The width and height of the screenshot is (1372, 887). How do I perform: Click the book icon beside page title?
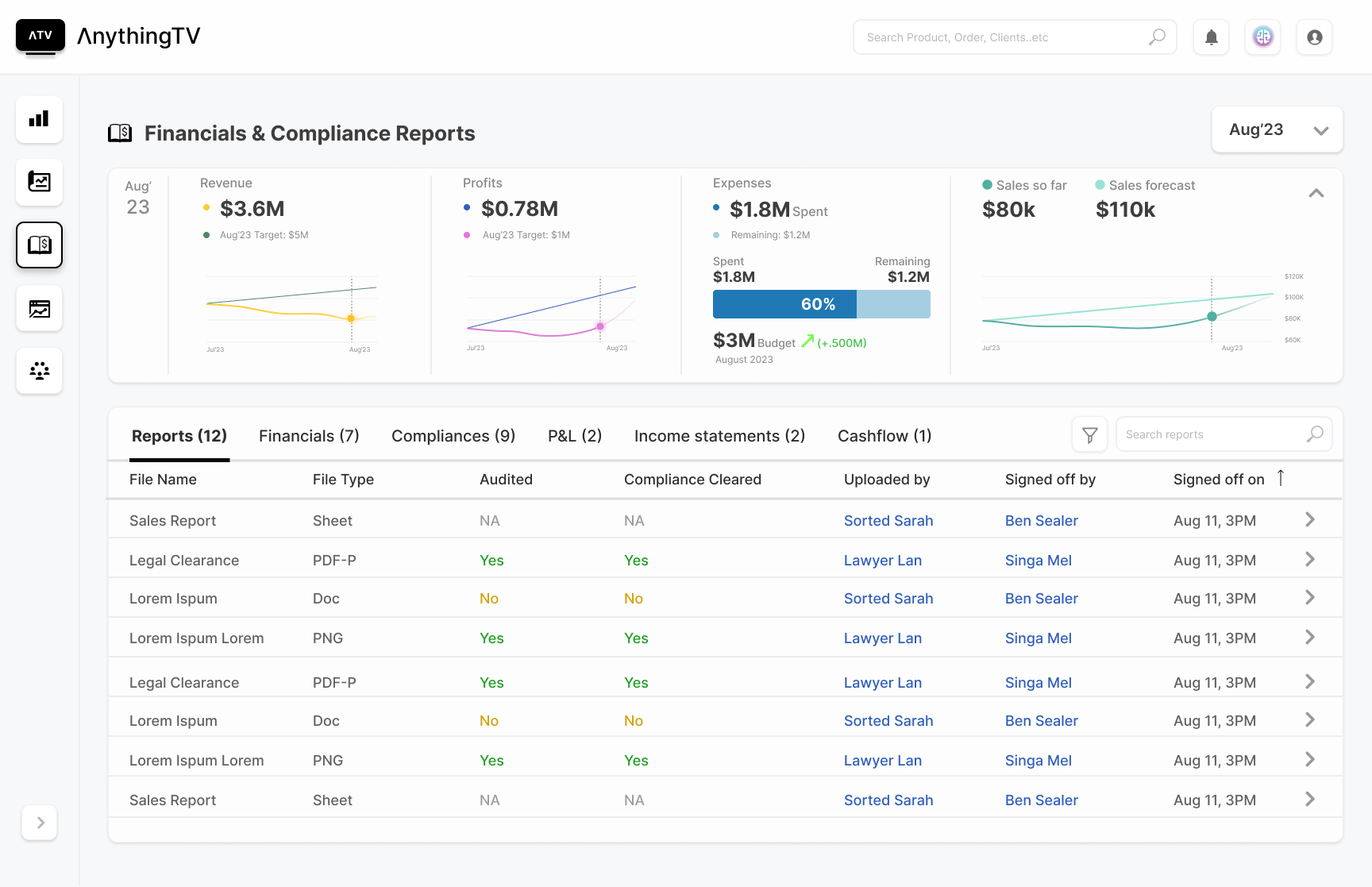(x=120, y=133)
